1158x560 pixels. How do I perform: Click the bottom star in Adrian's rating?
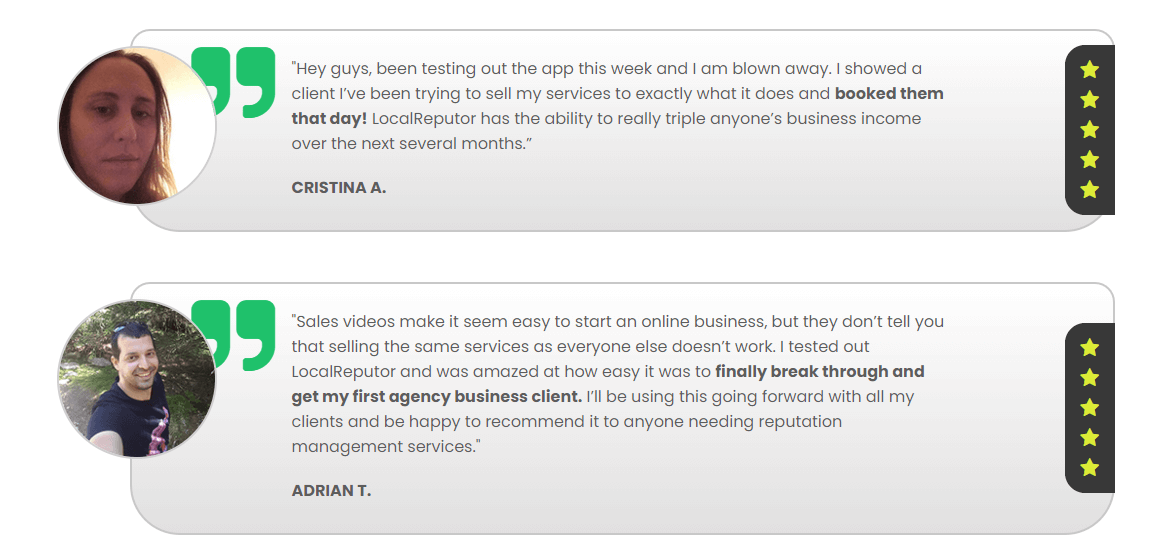tap(1089, 468)
